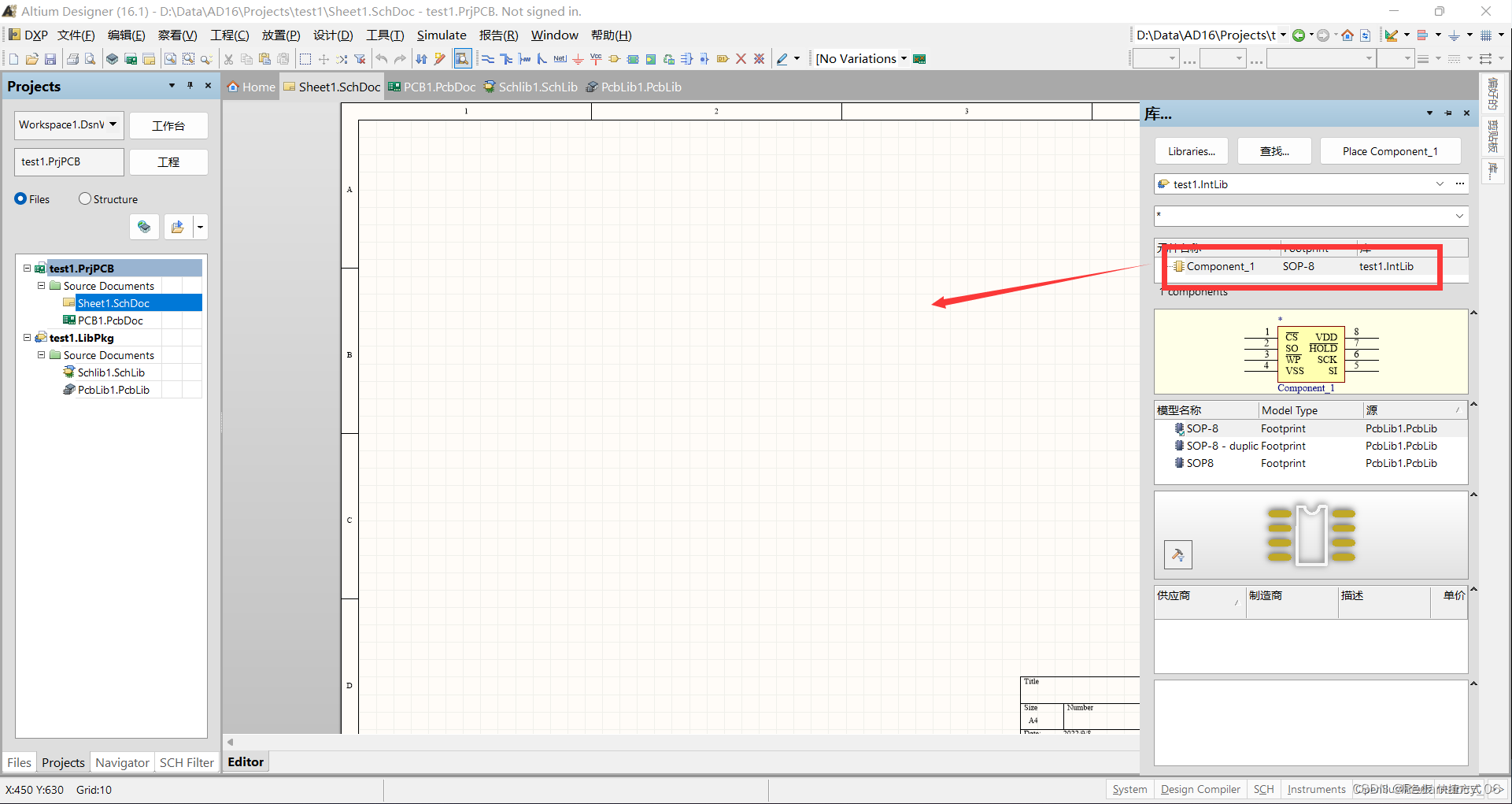Open the Workspace1.DsnW dropdown
This screenshot has height=804, width=1512.
[x=113, y=124]
